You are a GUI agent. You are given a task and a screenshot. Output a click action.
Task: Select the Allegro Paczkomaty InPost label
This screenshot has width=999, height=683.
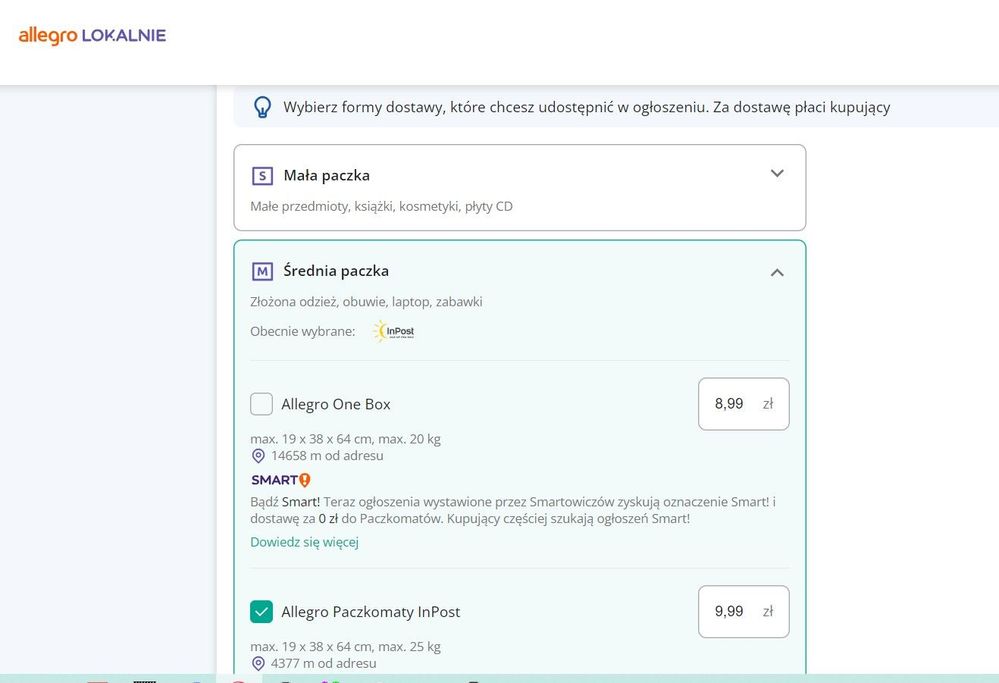pos(371,612)
